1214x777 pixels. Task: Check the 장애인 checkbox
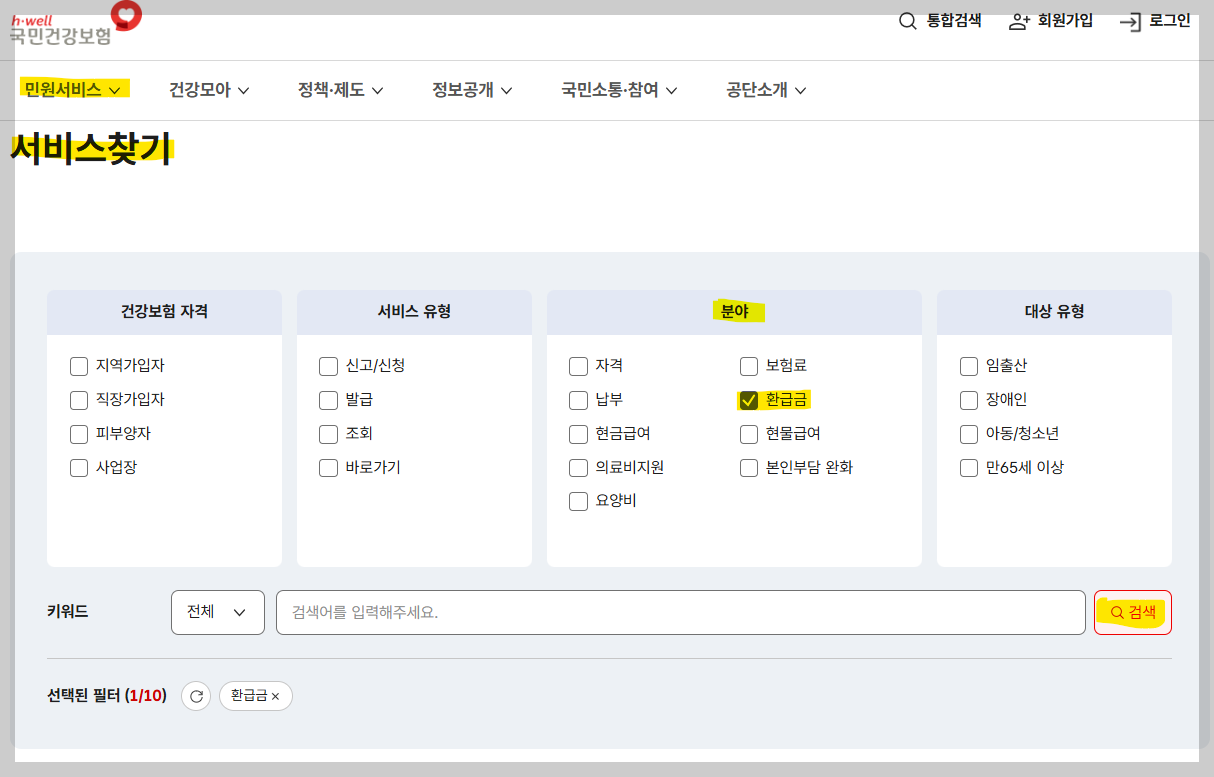pyautogui.click(x=968, y=400)
